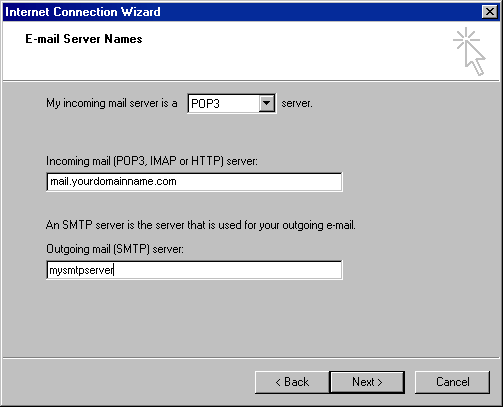This screenshot has width=503, height=407.
Task: Place cursor in the mail.yourdomainname.com text
Action: click(113, 182)
